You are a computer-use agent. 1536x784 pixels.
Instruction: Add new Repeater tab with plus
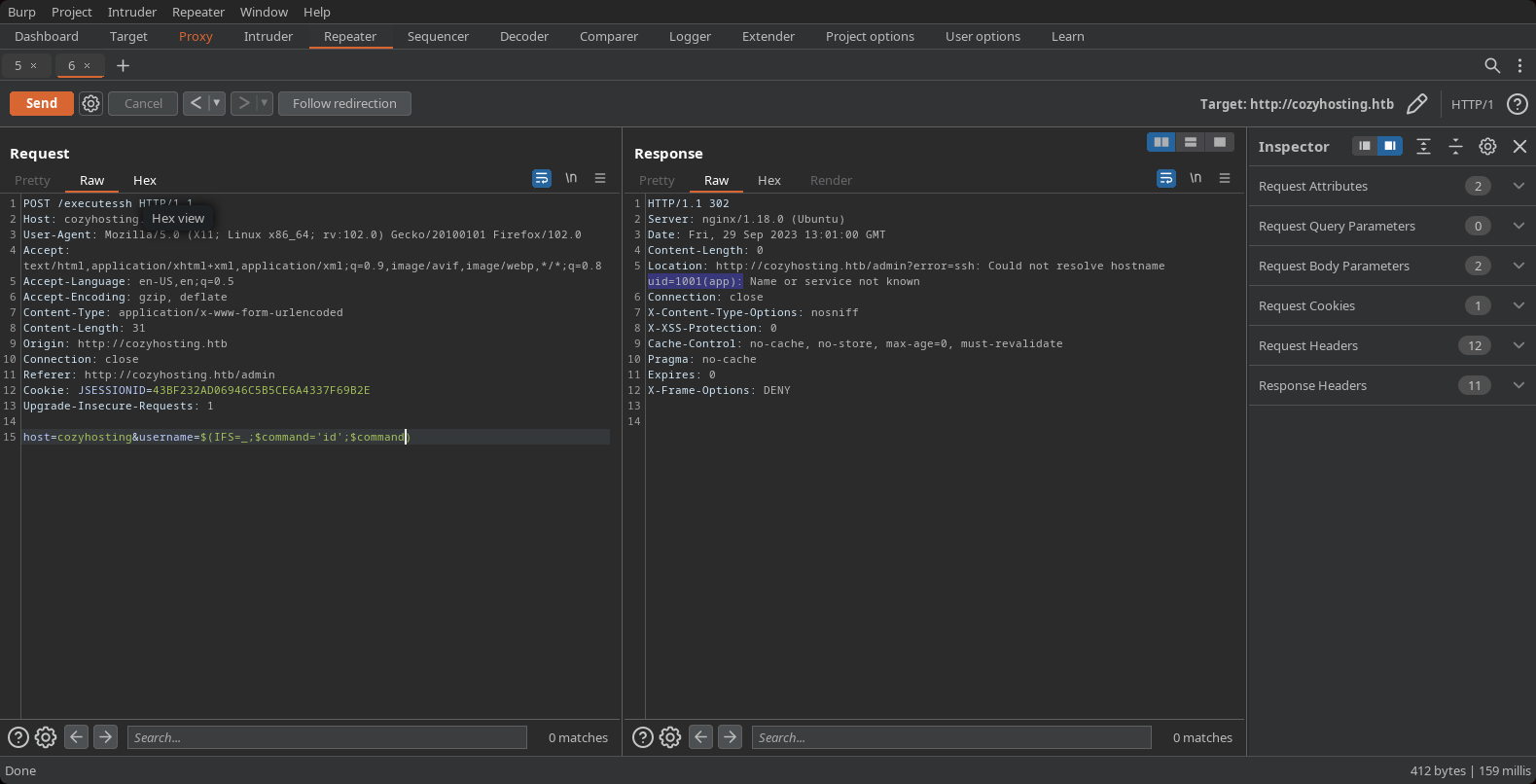pos(123,65)
